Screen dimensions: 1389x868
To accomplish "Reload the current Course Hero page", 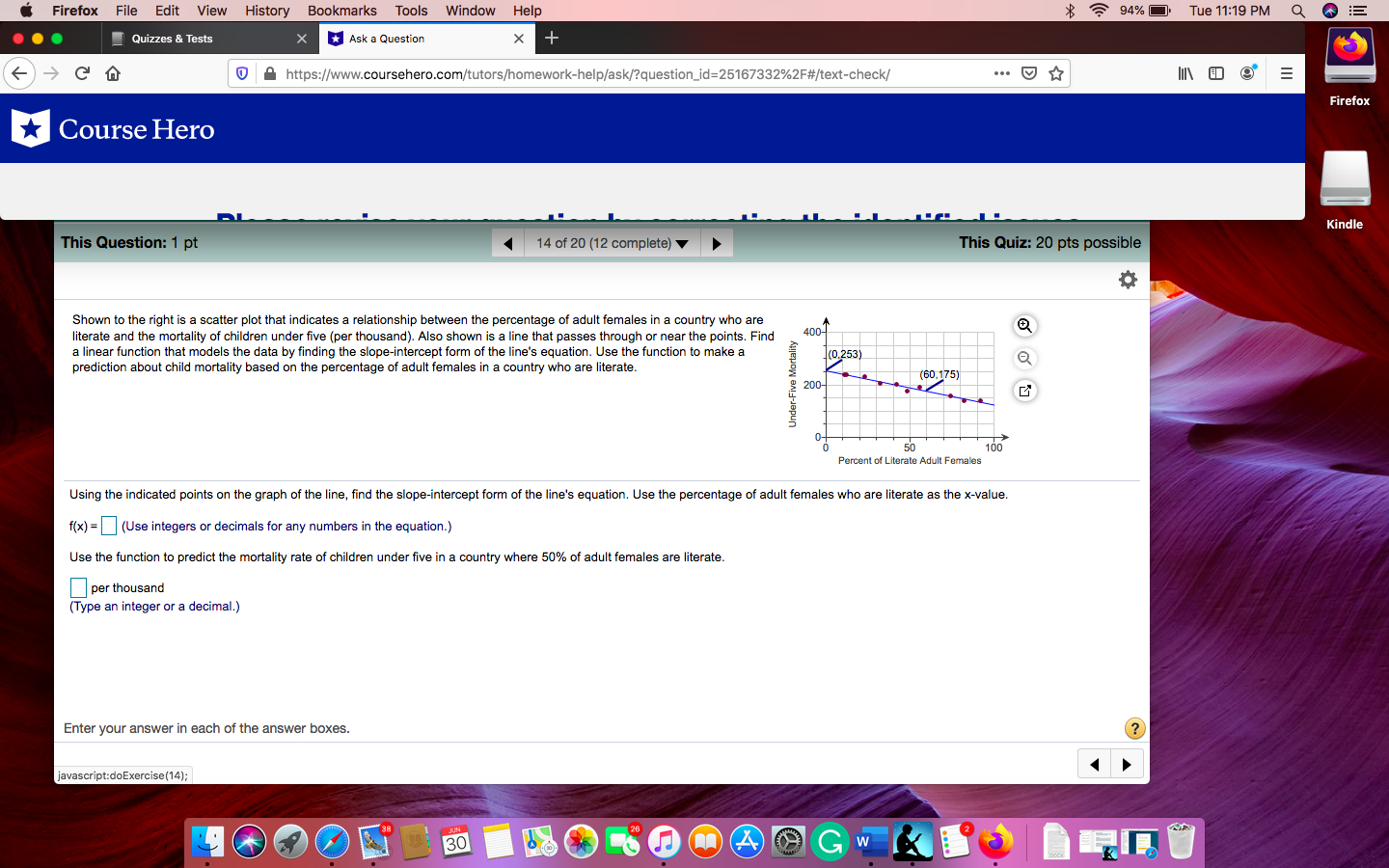I will coord(82,73).
